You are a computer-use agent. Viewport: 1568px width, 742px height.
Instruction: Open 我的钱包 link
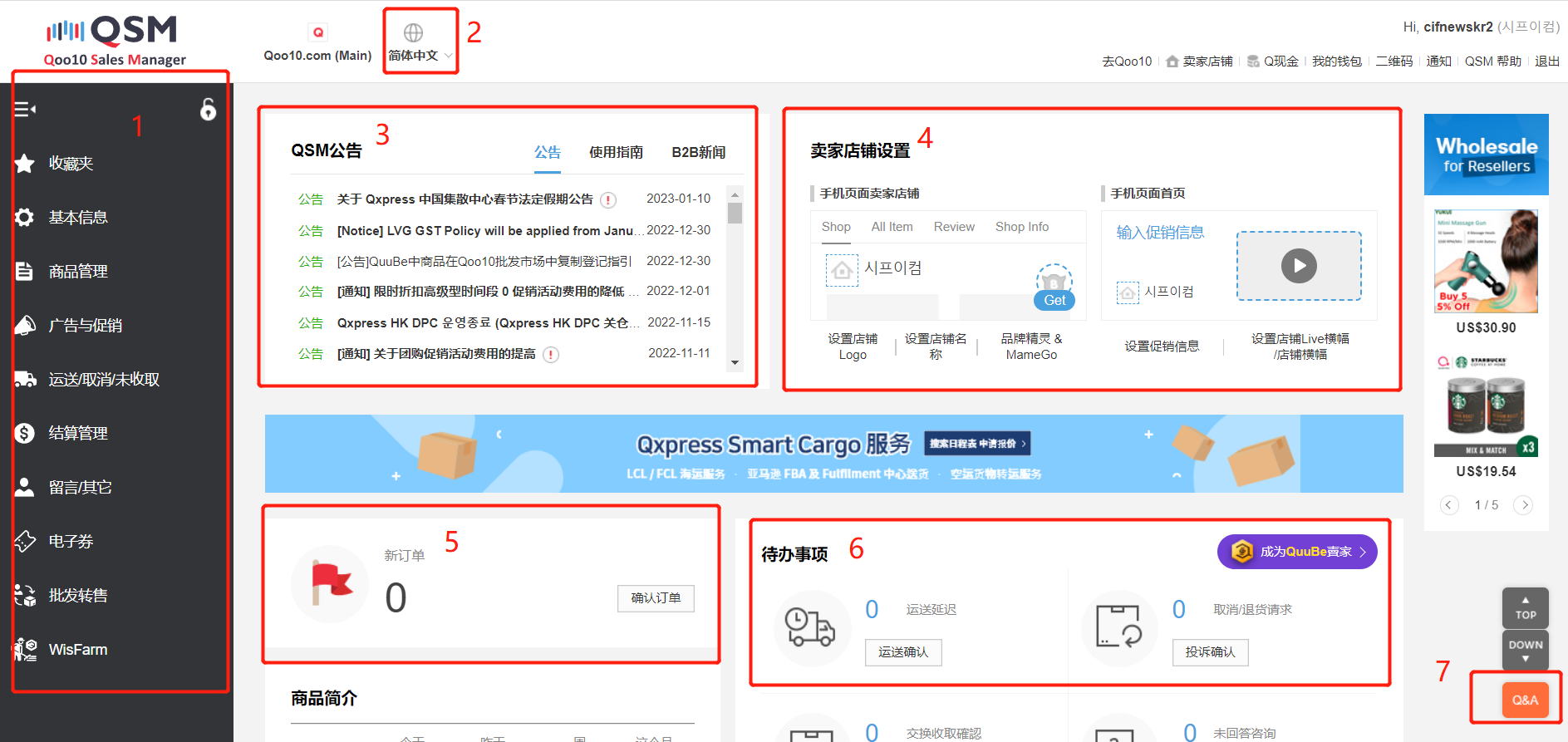[x=1337, y=61]
